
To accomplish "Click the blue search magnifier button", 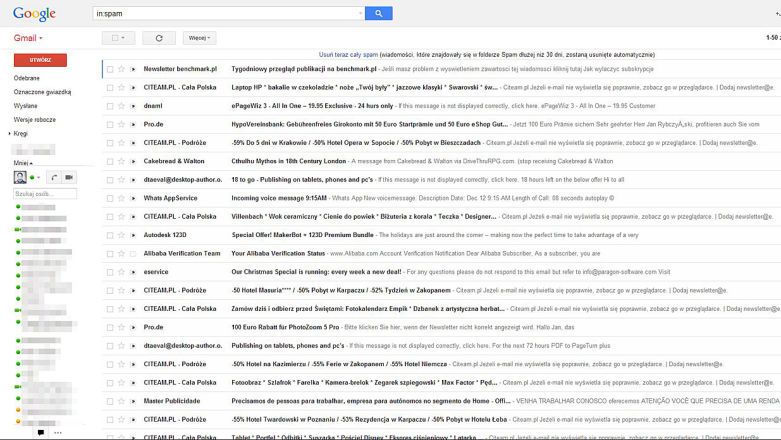I will 379,13.
